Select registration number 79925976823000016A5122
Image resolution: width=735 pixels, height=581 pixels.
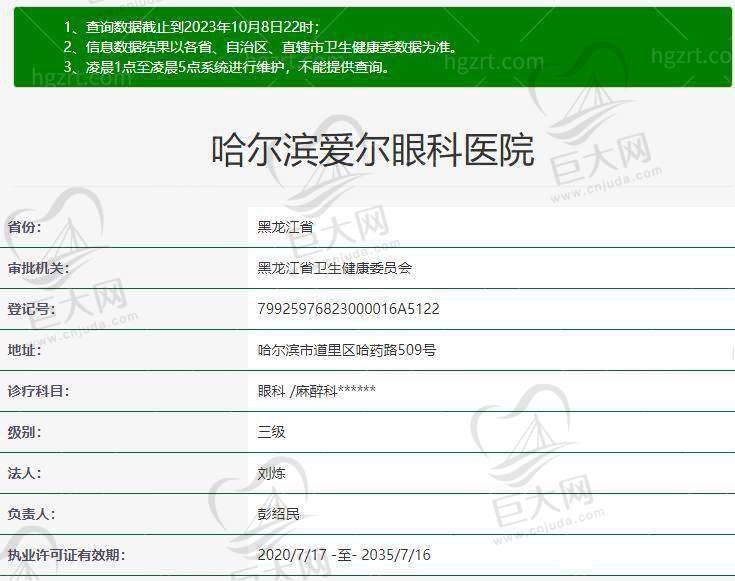(x=348, y=309)
